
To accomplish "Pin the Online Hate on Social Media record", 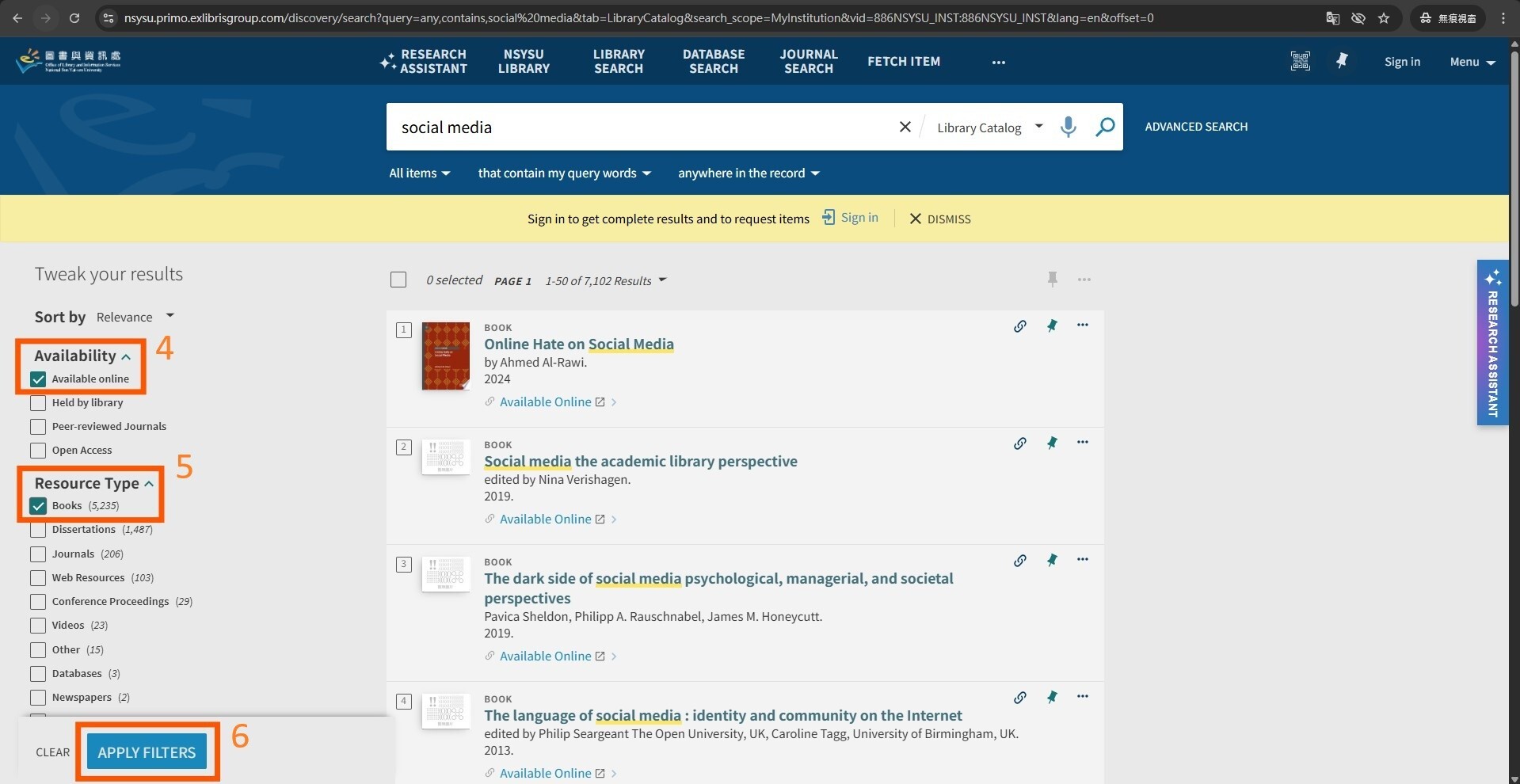I will 1052,325.
